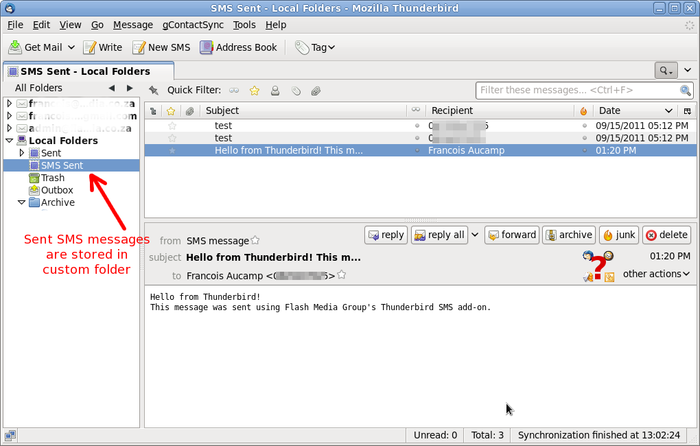Star the second test message
700x446 pixels.
(172, 138)
